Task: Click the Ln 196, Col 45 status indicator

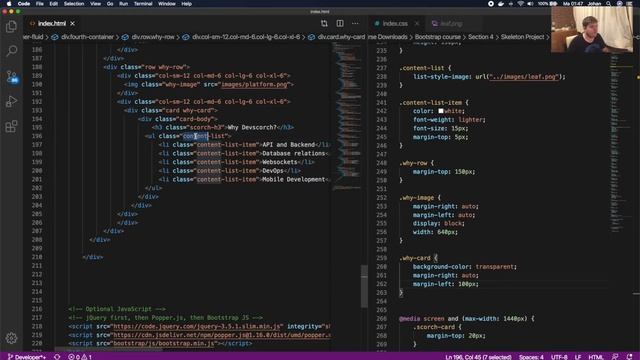Action: tap(478, 357)
